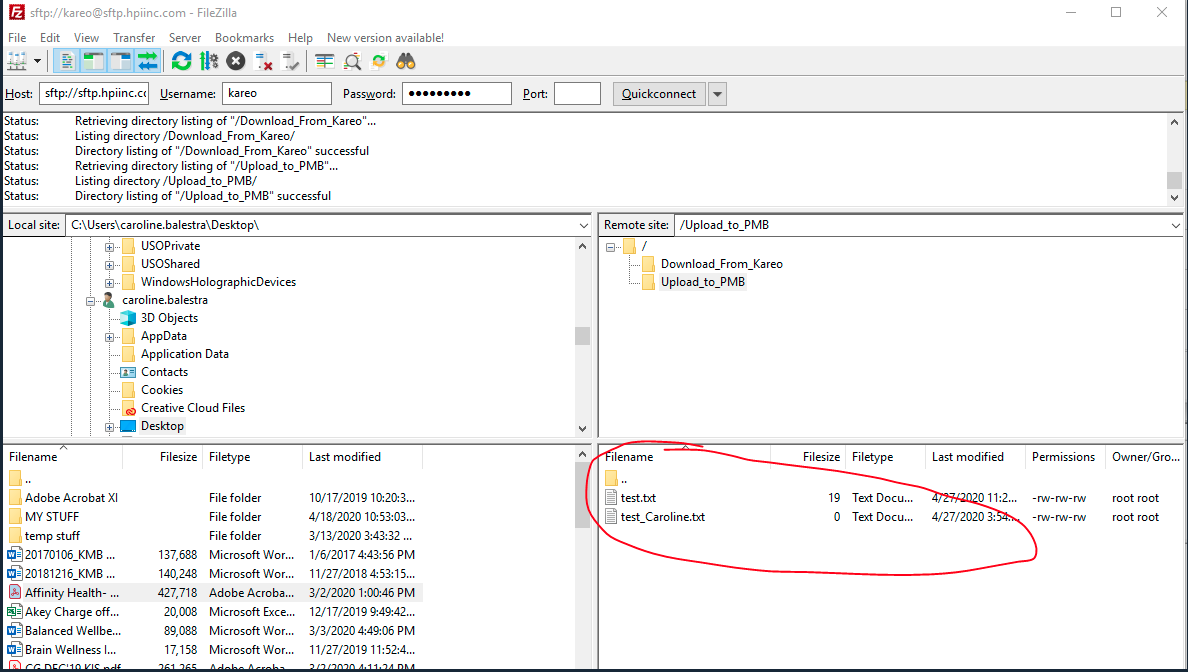Toggle the message log display
This screenshot has width=1188, height=672.
coord(67,61)
